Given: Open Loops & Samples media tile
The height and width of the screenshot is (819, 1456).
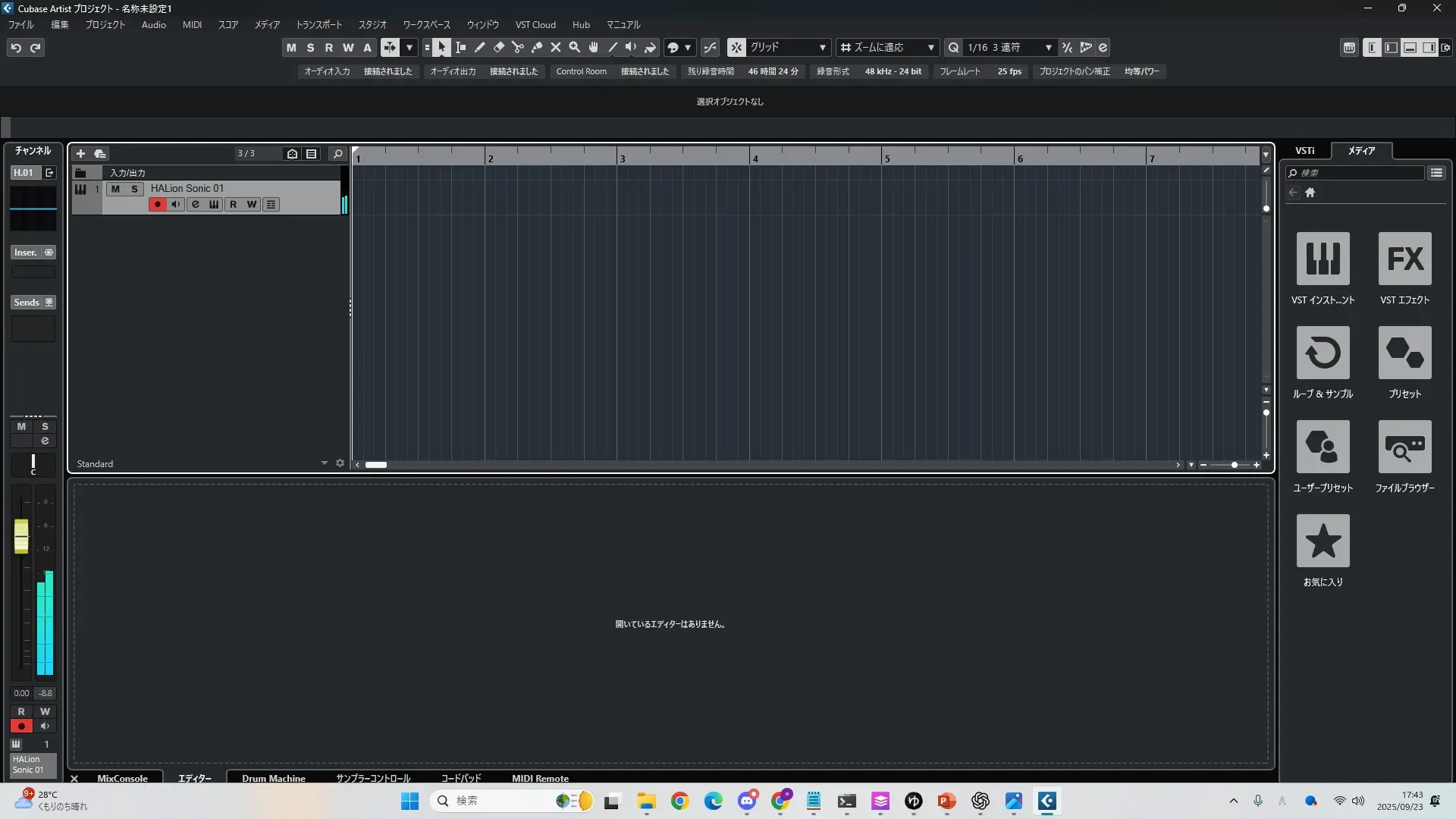Looking at the screenshot, I should click(1323, 353).
